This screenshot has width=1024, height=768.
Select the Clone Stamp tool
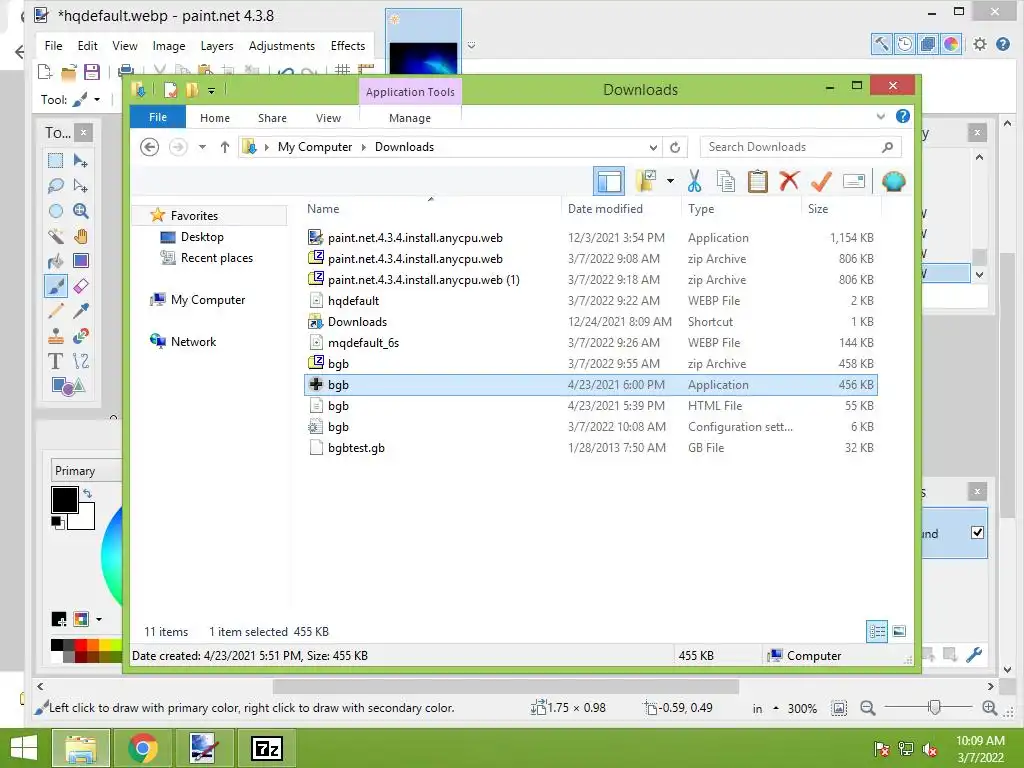tap(56, 336)
